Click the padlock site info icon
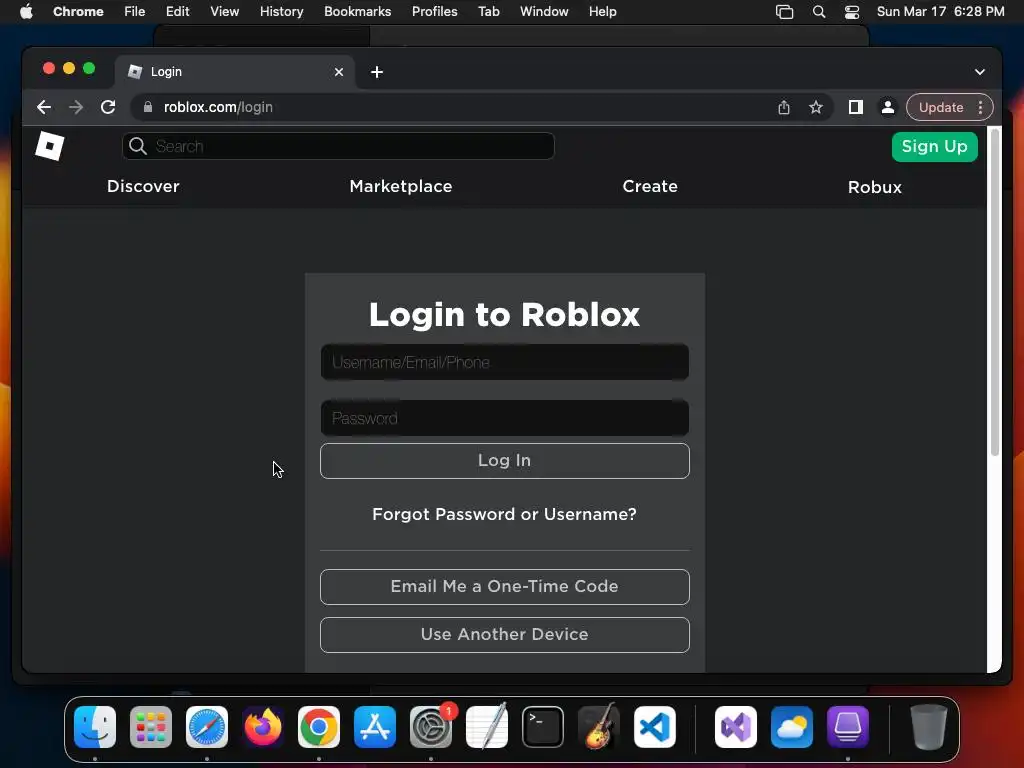The height and width of the screenshot is (768, 1024). pos(148,107)
